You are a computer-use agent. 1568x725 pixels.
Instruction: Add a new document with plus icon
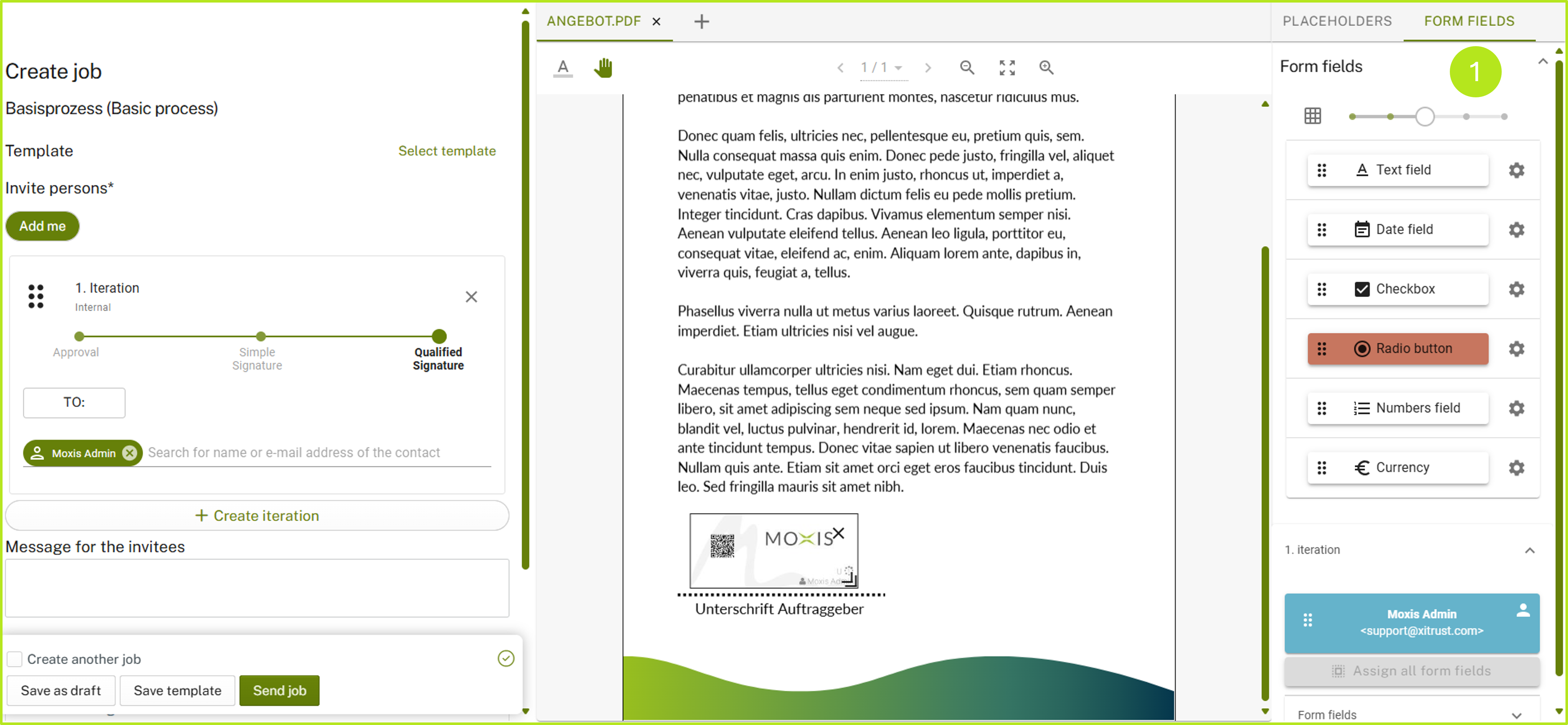701,21
